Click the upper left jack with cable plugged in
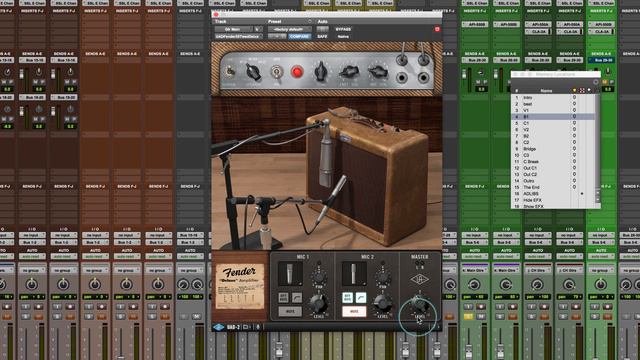Screen dimensions: 640x360 pos(402,60)
